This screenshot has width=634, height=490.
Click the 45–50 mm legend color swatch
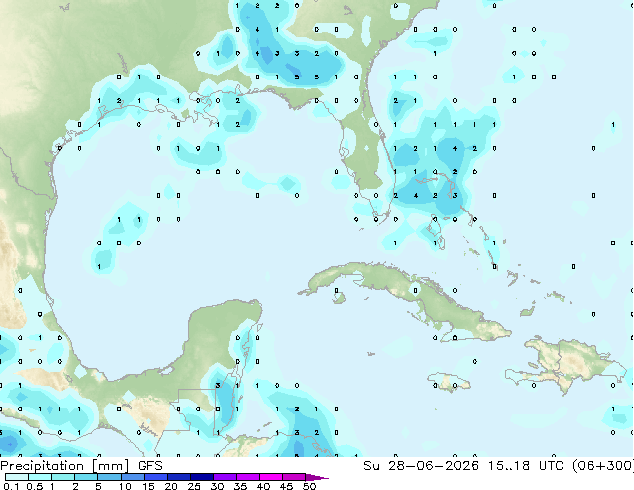click(x=294, y=477)
